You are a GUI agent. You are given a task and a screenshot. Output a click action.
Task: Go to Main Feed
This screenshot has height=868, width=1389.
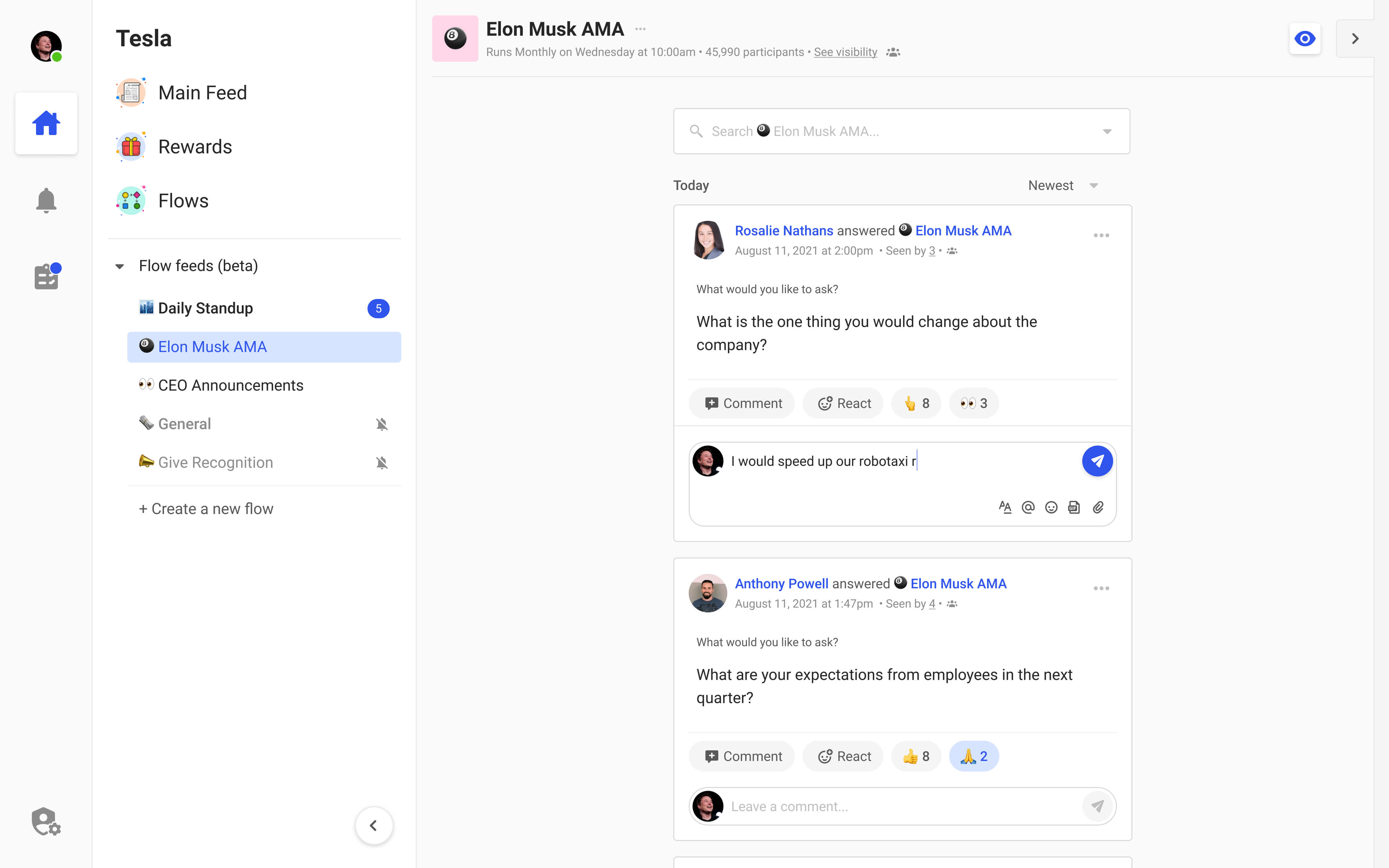[x=181, y=93]
